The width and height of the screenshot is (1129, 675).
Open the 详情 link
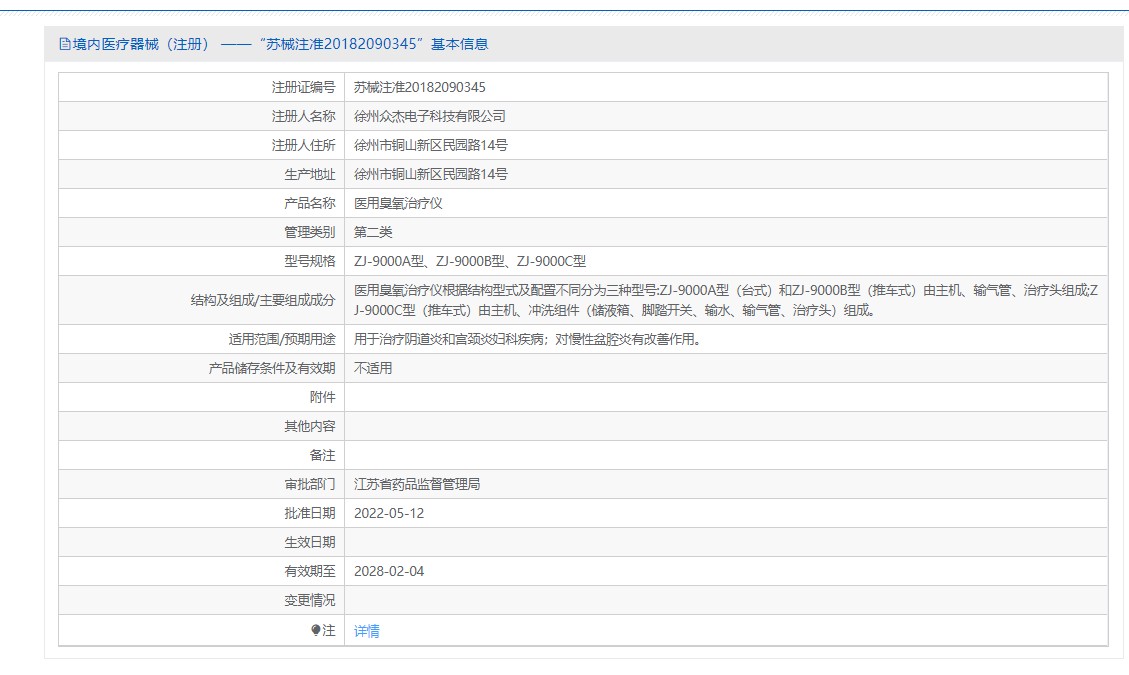pyautogui.click(x=367, y=631)
